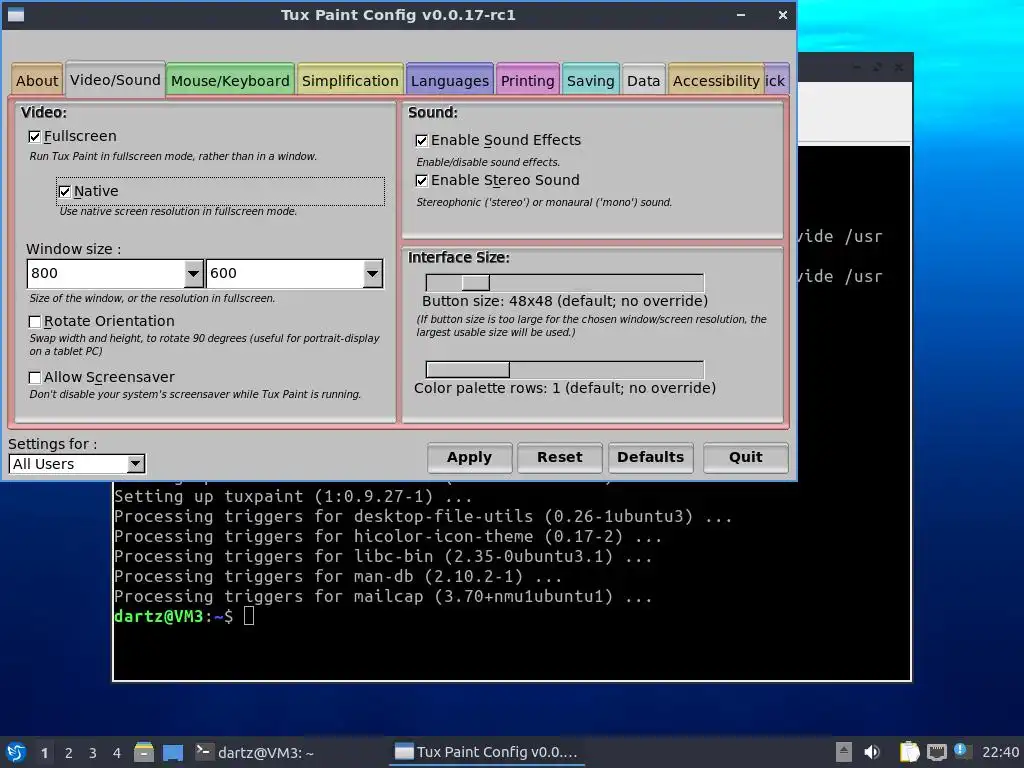Click the window height 600 input field
The image size is (1024, 768).
coord(285,274)
